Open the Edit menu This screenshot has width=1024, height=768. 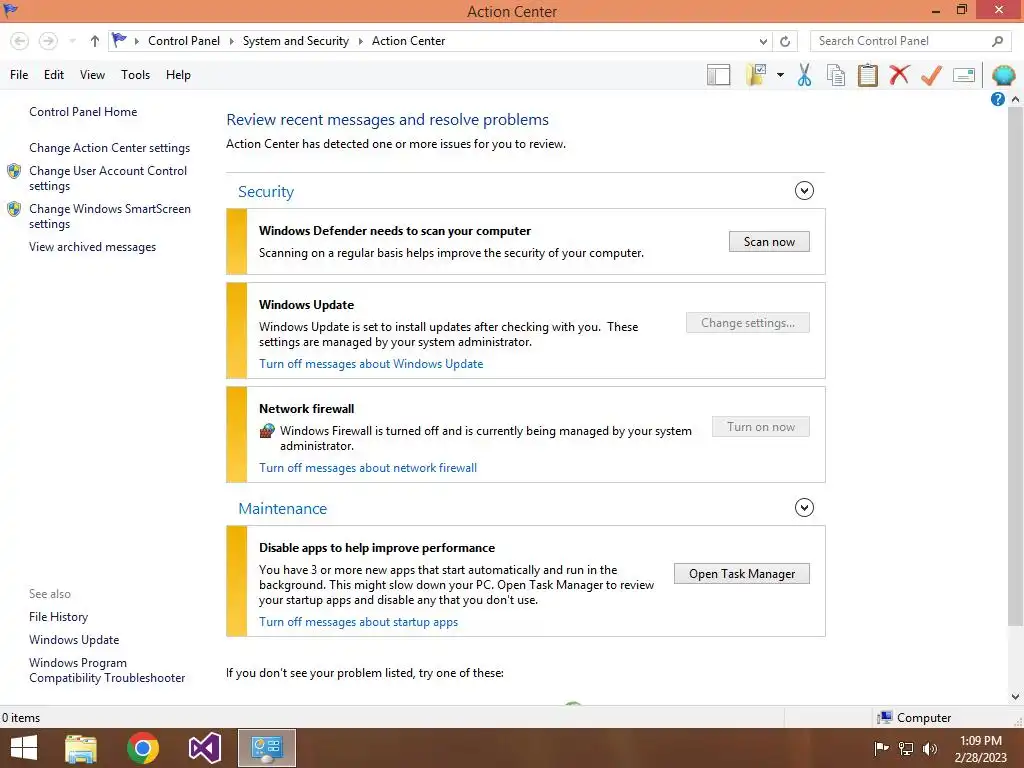(x=54, y=75)
